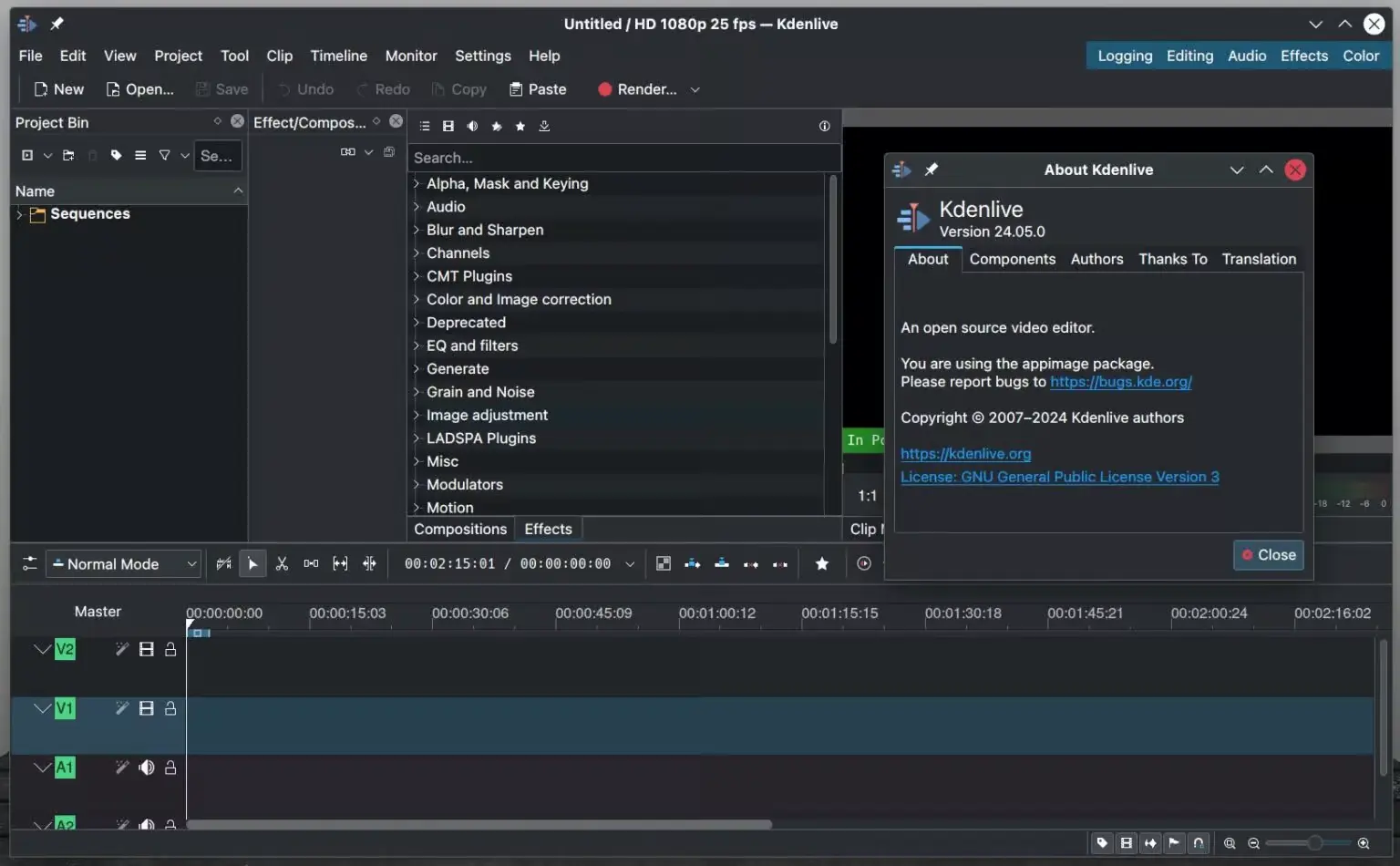Open Project Bin hamburger options menu
The width and height of the screenshot is (1400, 866).
pos(140,156)
